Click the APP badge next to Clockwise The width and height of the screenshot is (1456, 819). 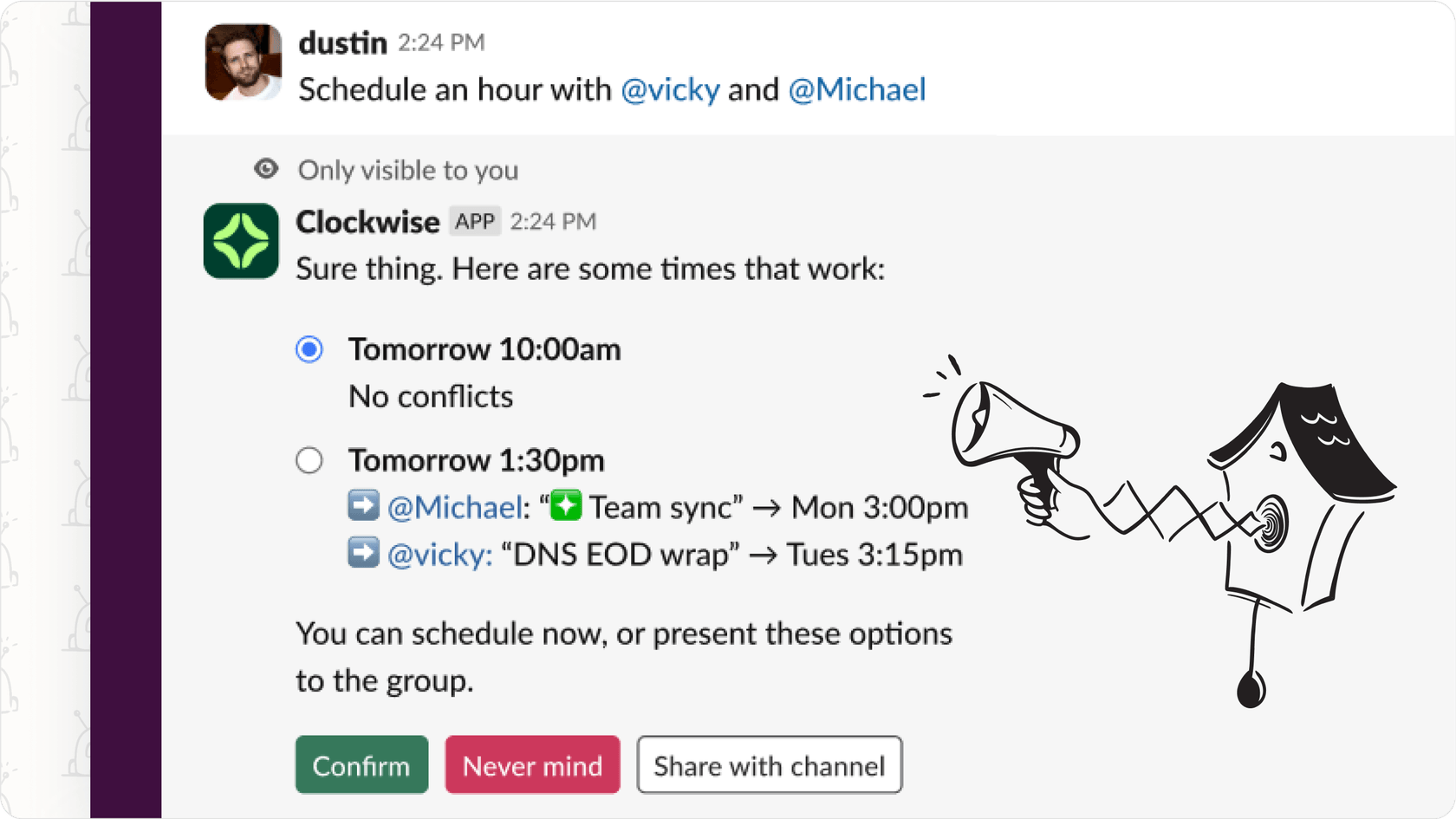[x=475, y=221]
